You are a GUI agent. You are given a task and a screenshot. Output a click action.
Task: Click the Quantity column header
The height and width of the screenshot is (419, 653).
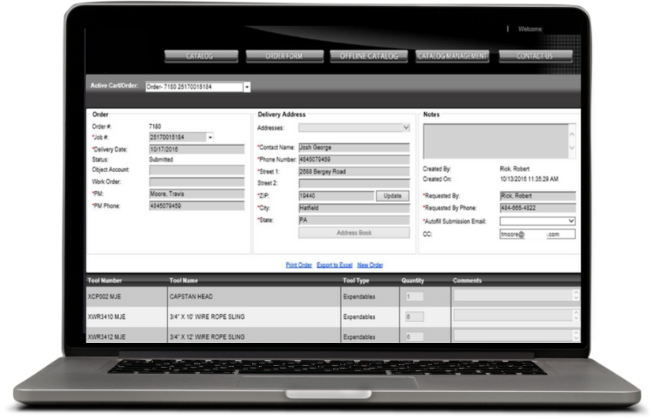[x=413, y=280]
